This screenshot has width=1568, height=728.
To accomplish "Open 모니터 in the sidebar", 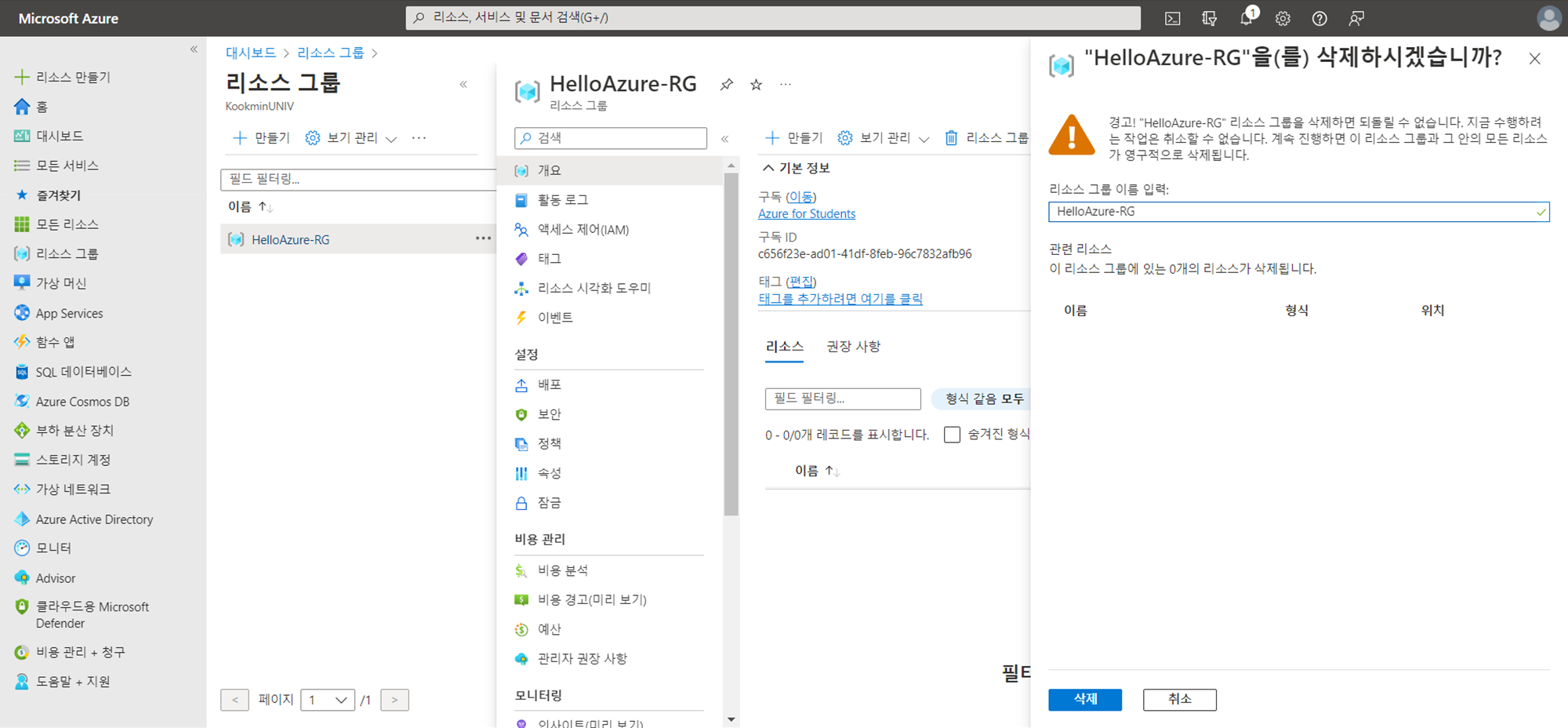I will pos(43,548).
